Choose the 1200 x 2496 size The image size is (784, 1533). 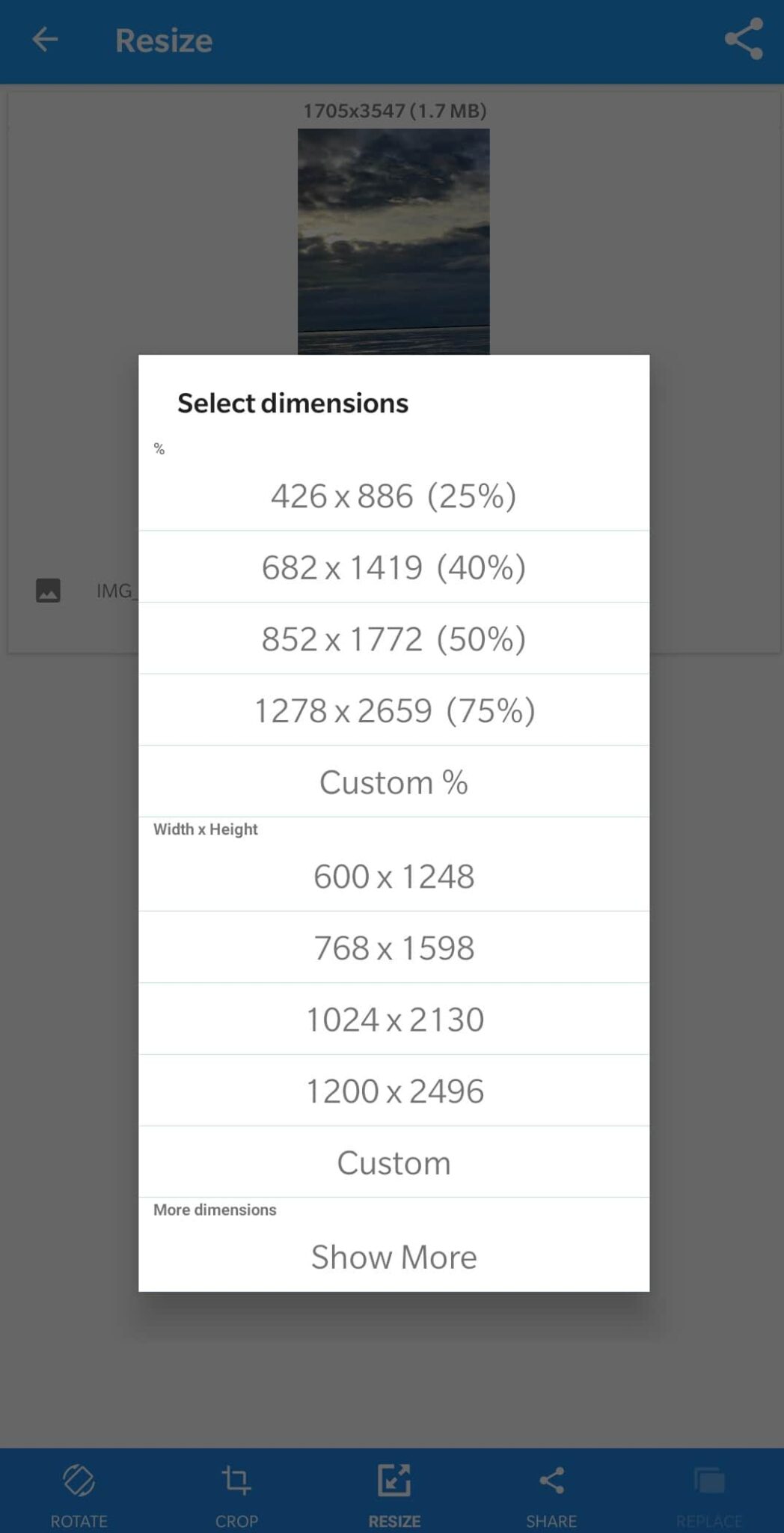pyautogui.click(x=393, y=1090)
